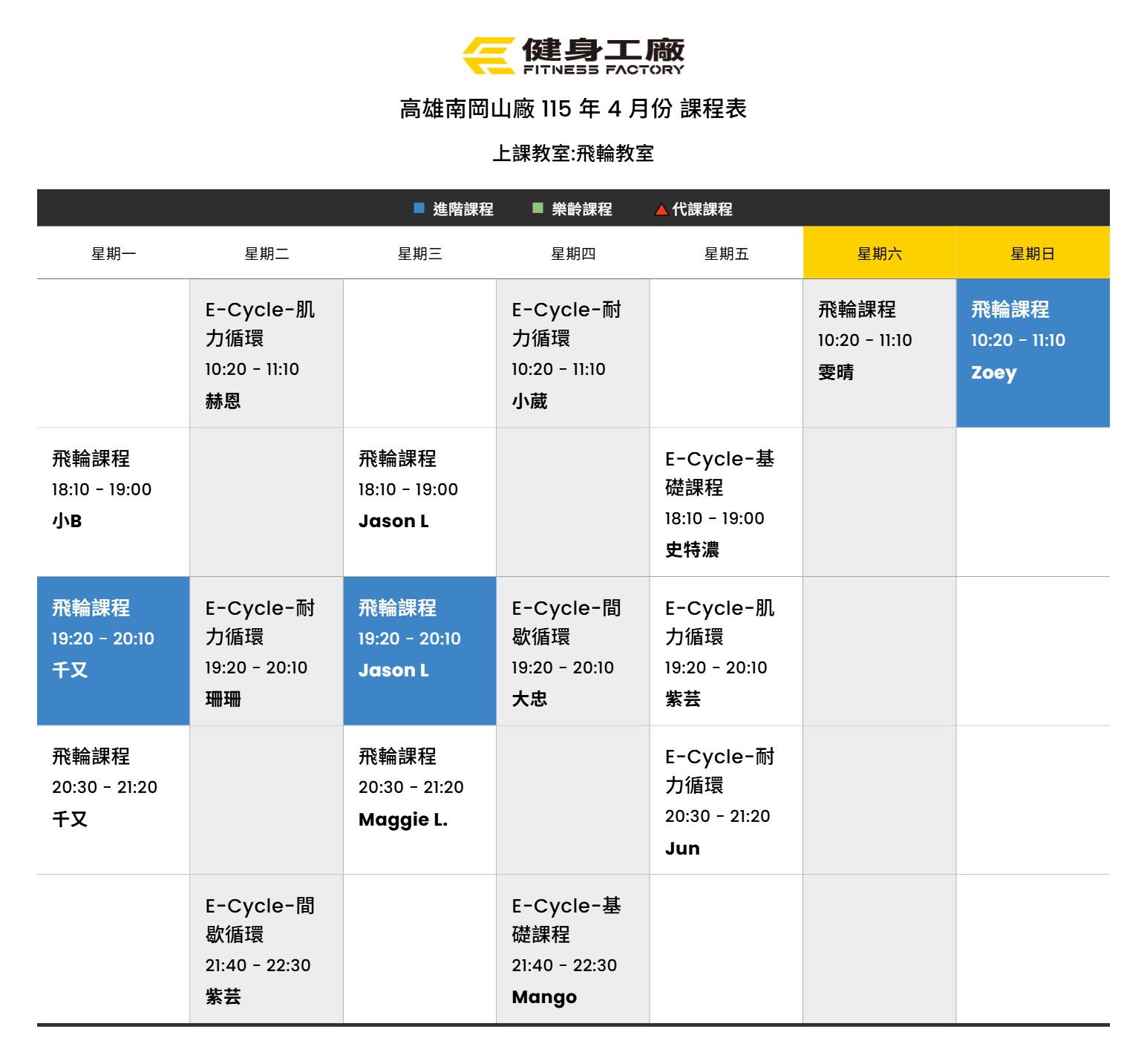Click the green 樂齡課程 legend square

point(537,209)
